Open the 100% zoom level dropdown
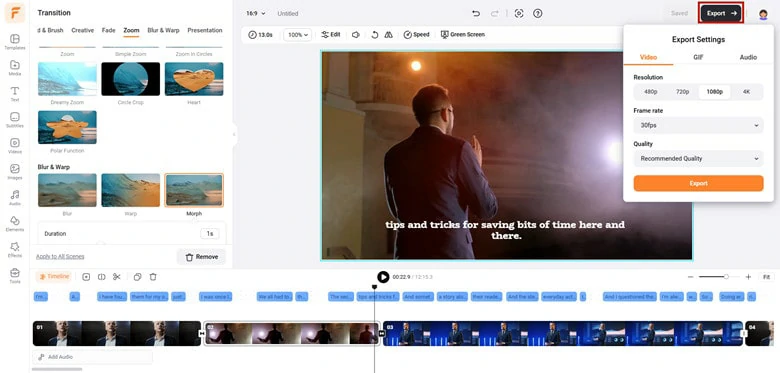Screen dimensions: 780x373 tap(298, 35)
